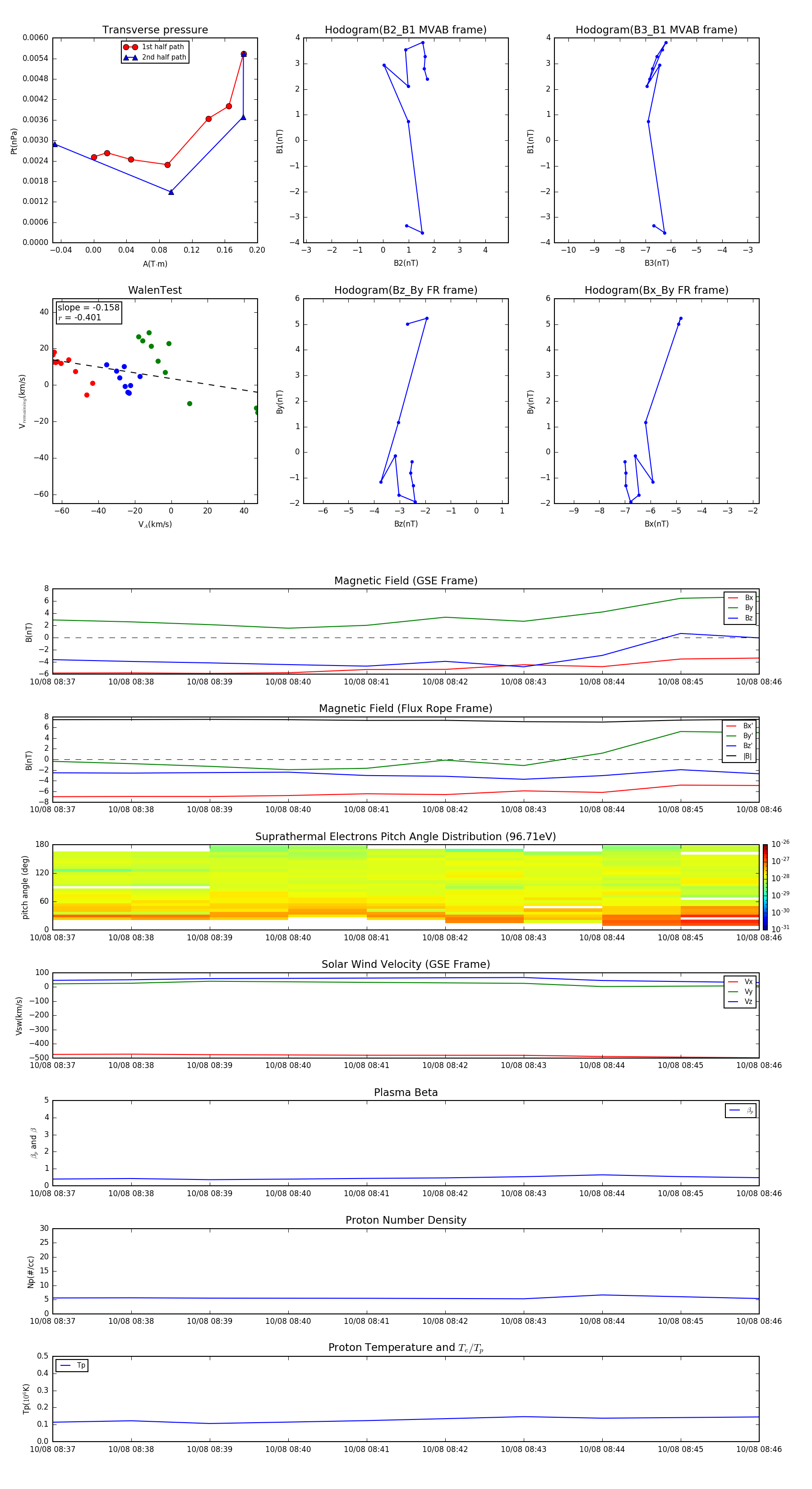Click the Tp legend in Proton Temperature plot
This screenshot has height=1489, width=812.
(x=72, y=1366)
